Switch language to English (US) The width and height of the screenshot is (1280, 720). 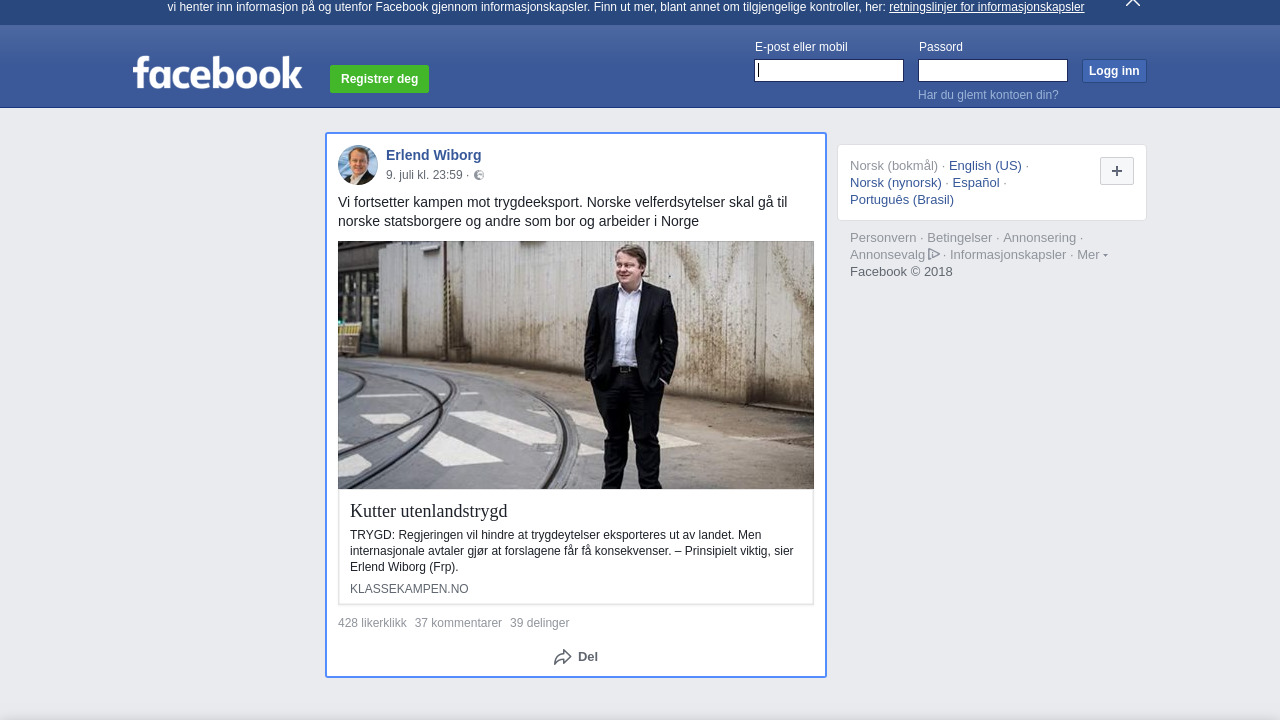[985, 166]
